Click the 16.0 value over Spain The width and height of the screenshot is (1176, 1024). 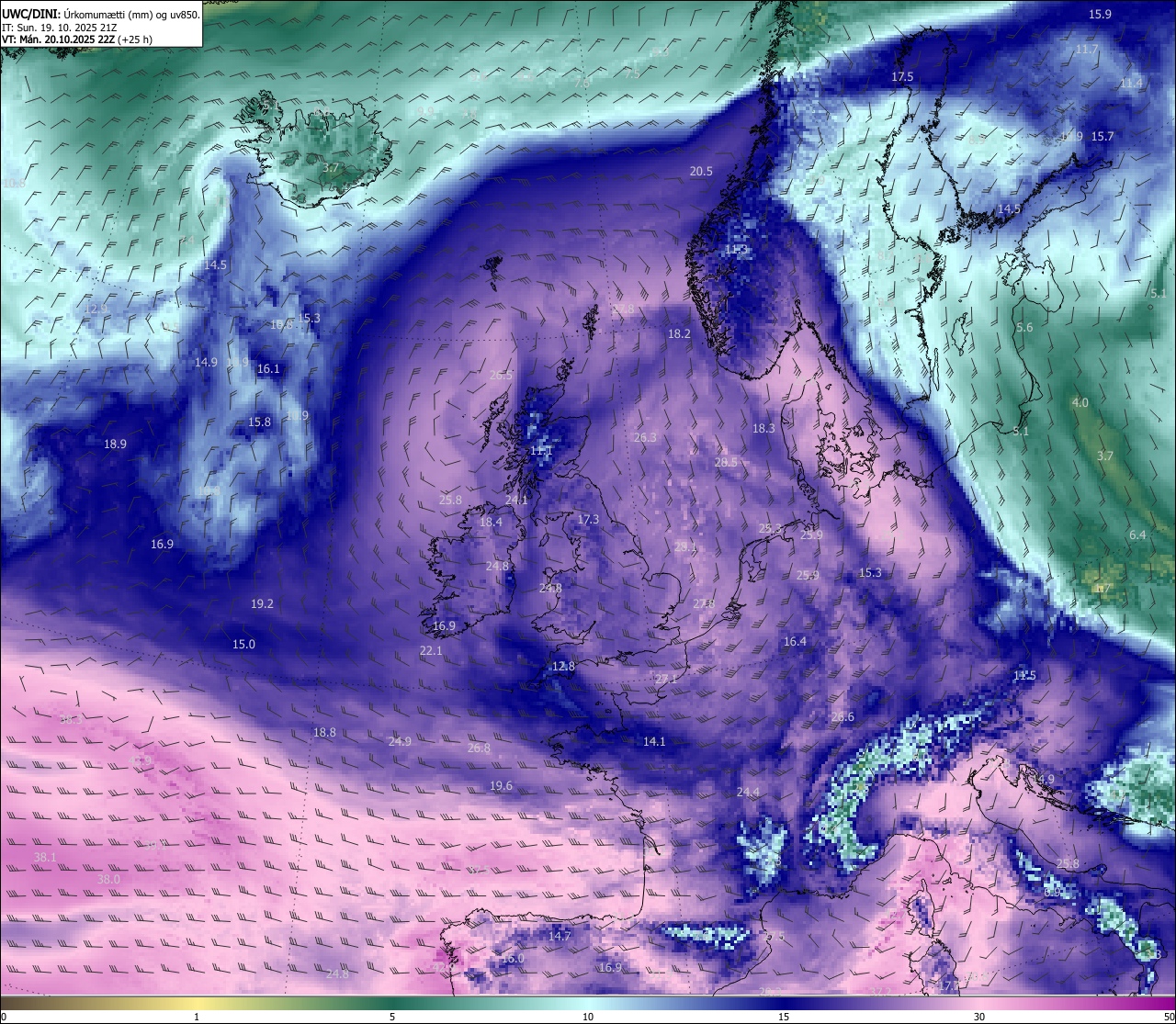point(513,959)
